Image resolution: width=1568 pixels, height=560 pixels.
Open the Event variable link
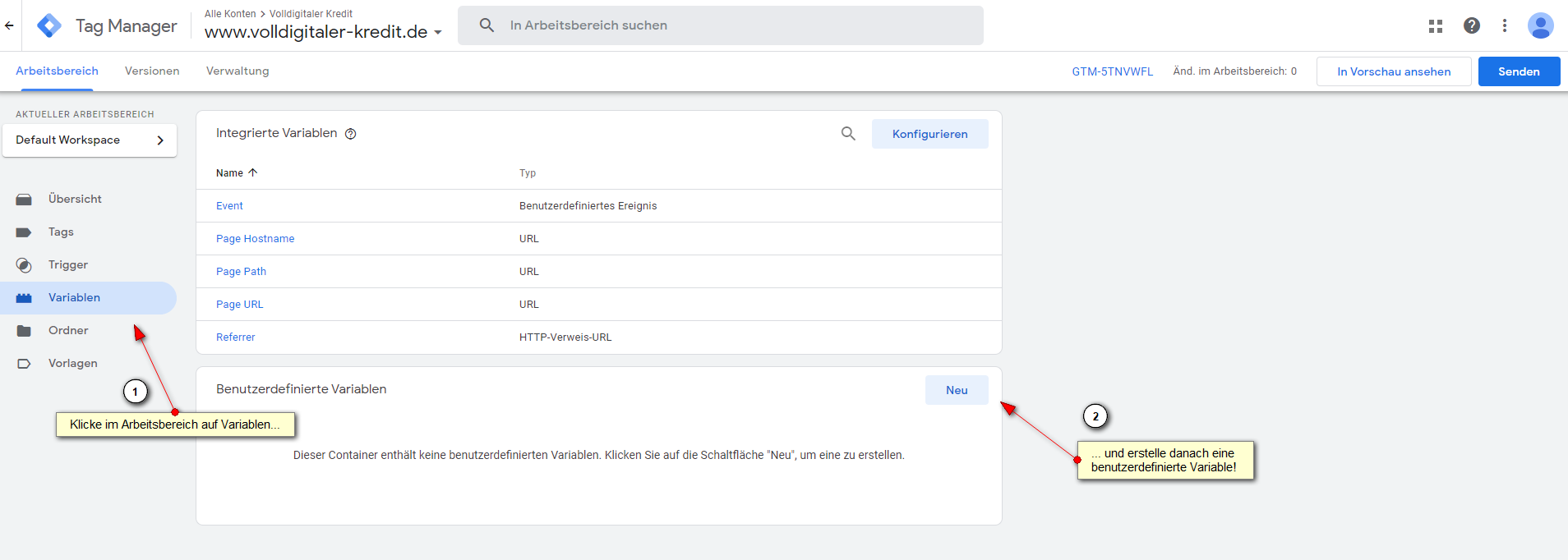(x=229, y=206)
